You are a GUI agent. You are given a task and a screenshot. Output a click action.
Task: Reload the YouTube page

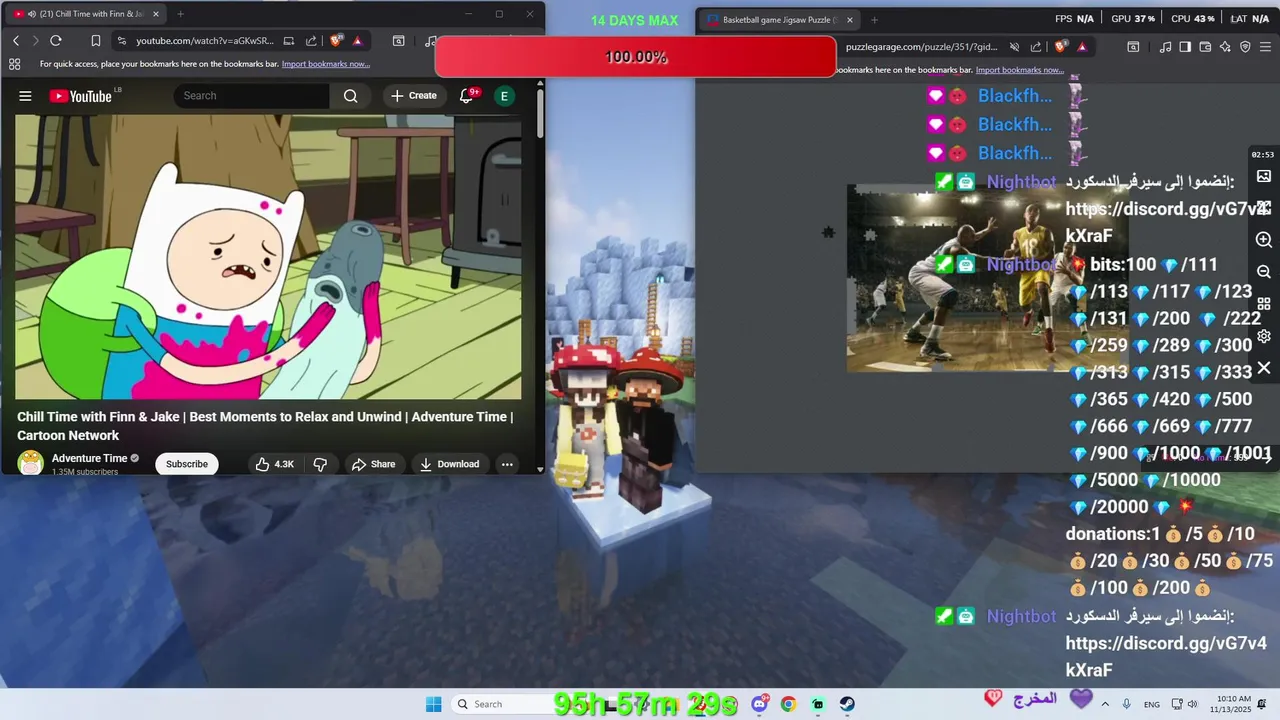pyautogui.click(x=56, y=41)
